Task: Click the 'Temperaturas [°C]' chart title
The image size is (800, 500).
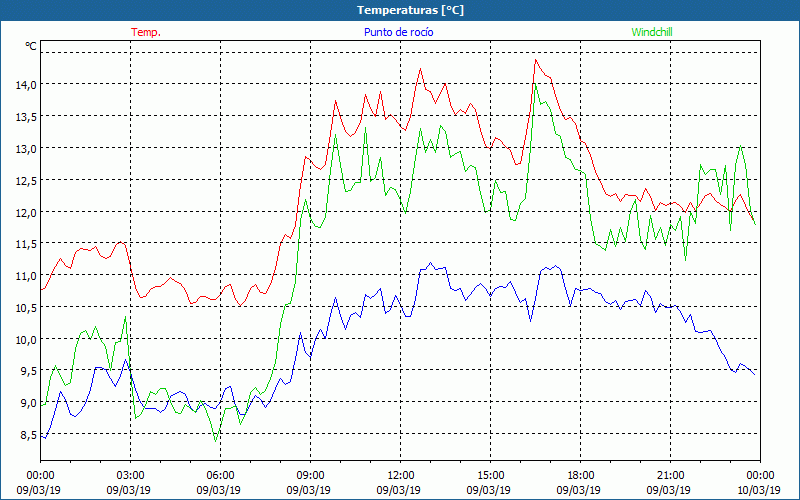Action: click(410, 10)
